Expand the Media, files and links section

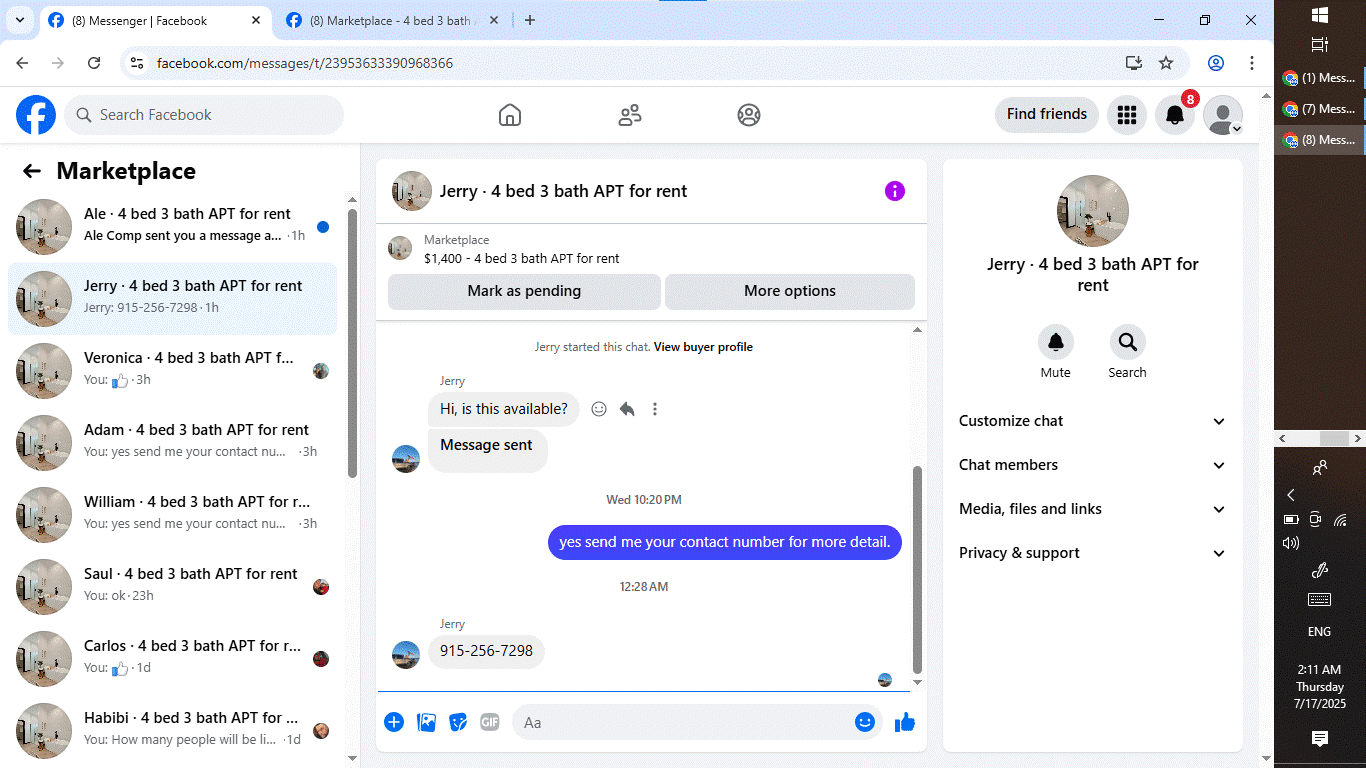(x=1093, y=509)
